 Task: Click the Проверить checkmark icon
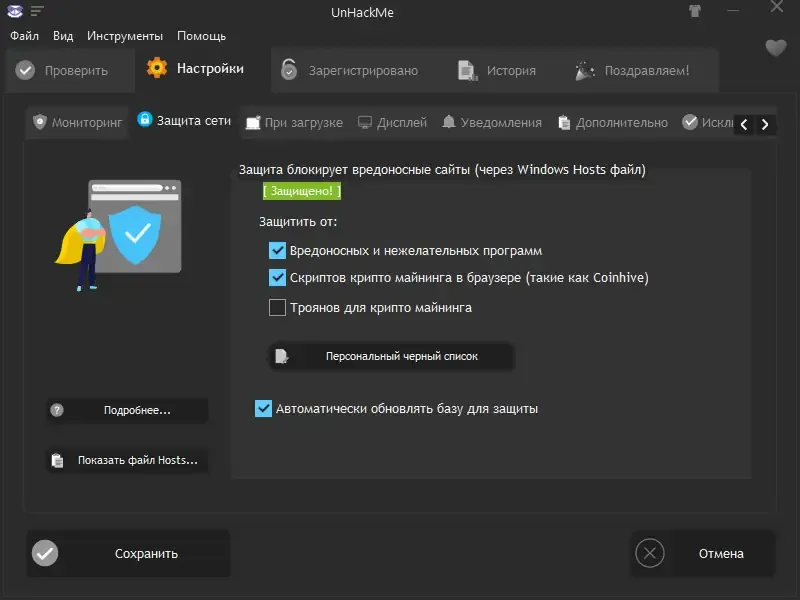[25, 70]
